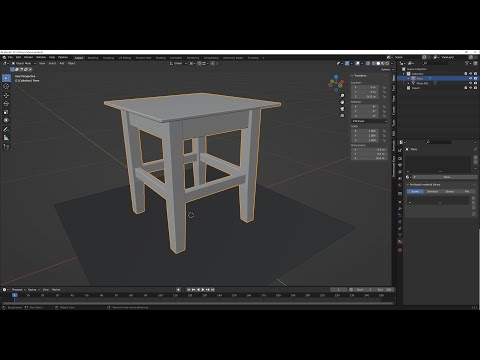Toggle Collection visibility eye in outliner
The width and height of the screenshot is (480, 360).
pyautogui.click(x=471, y=74)
